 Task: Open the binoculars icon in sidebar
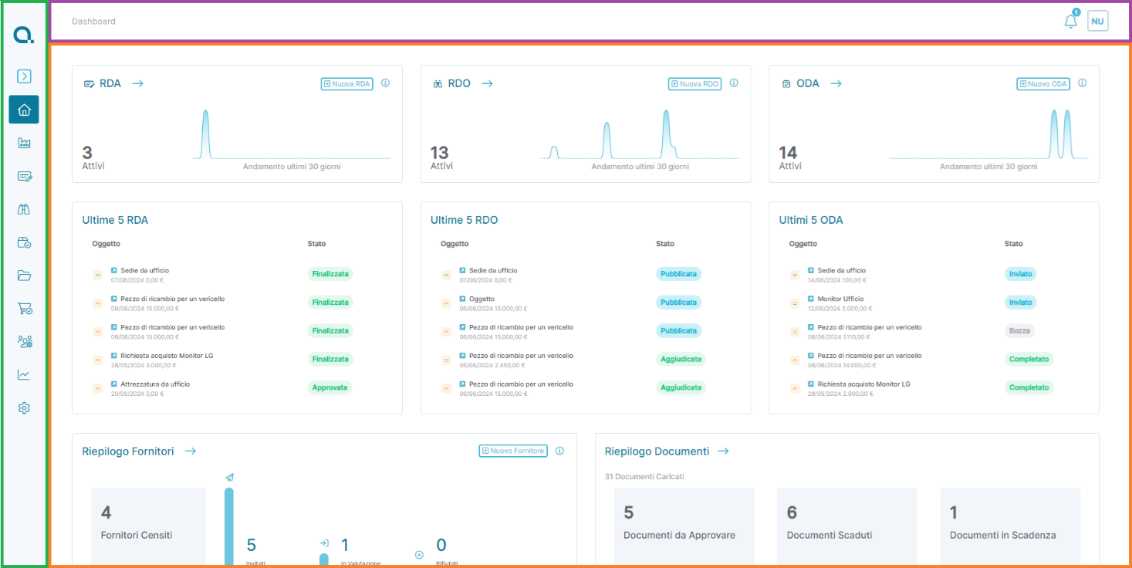click(x=24, y=209)
